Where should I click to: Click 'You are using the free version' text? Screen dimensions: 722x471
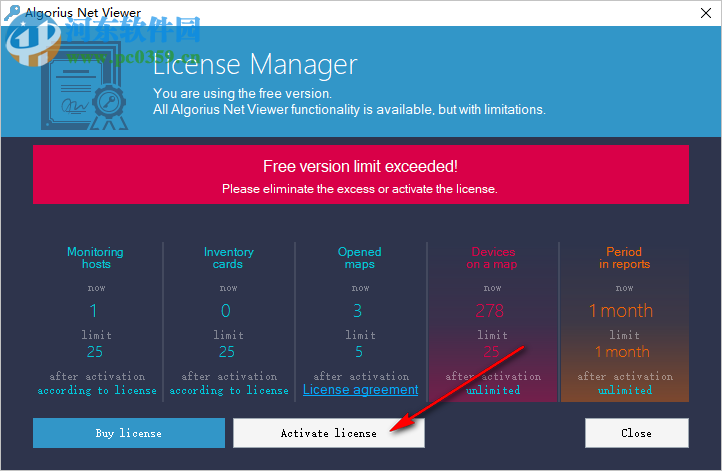click(242, 93)
